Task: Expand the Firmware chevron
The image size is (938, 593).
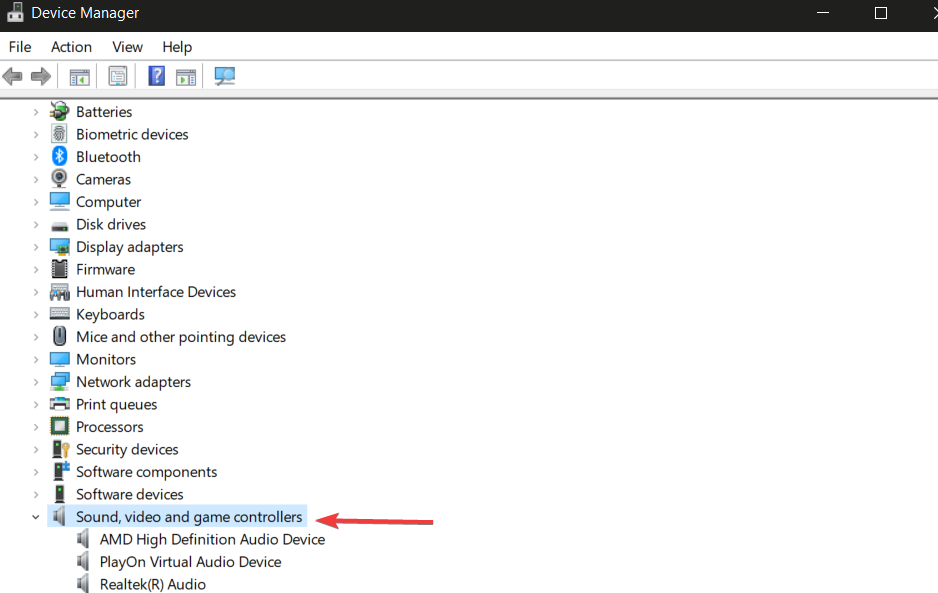Action: [x=36, y=270]
